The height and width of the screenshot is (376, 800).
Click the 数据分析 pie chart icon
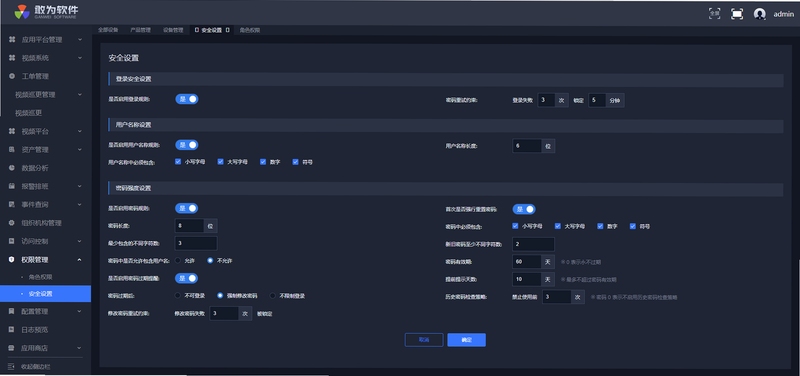pos(12,168)
